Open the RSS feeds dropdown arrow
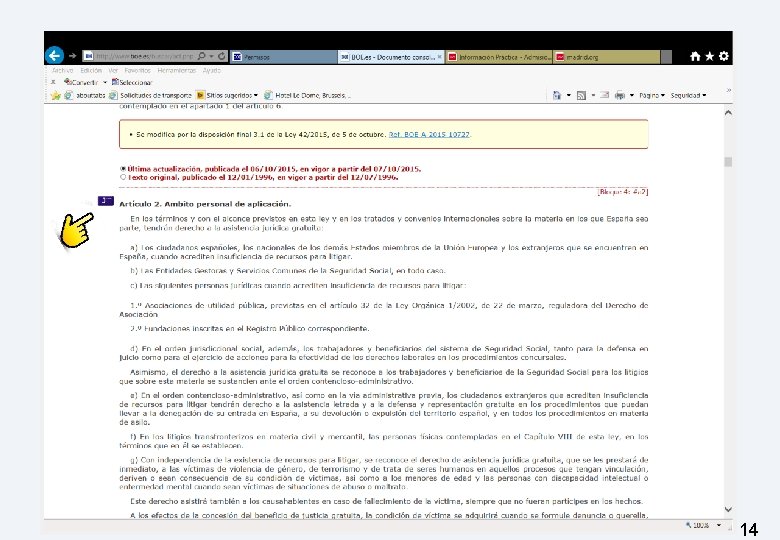The height and width of the screenshot is (540, 780). 593,95
